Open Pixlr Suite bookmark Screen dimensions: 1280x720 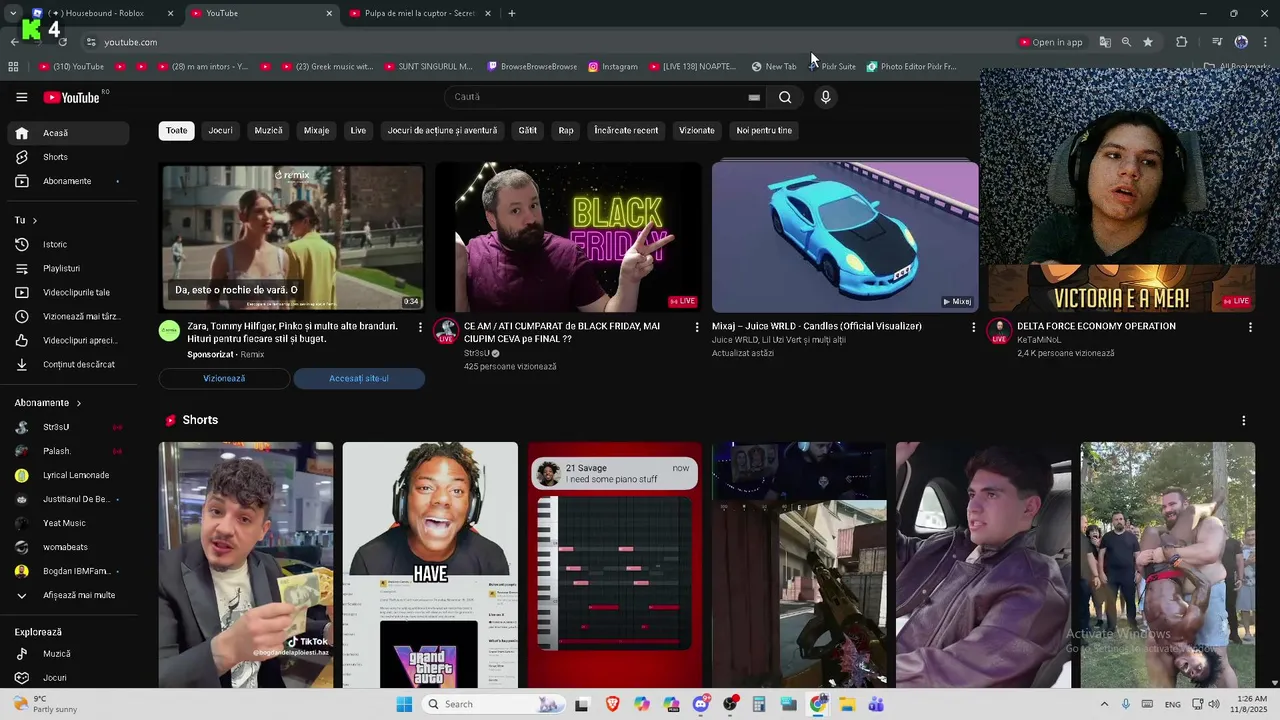832,67
